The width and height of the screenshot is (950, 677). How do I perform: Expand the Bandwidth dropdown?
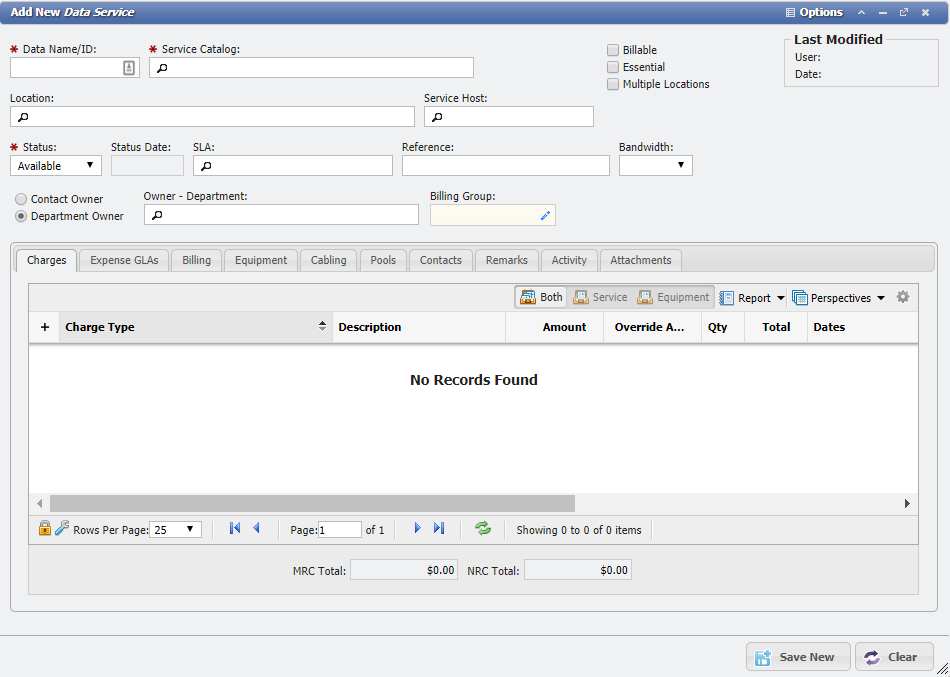655,166
